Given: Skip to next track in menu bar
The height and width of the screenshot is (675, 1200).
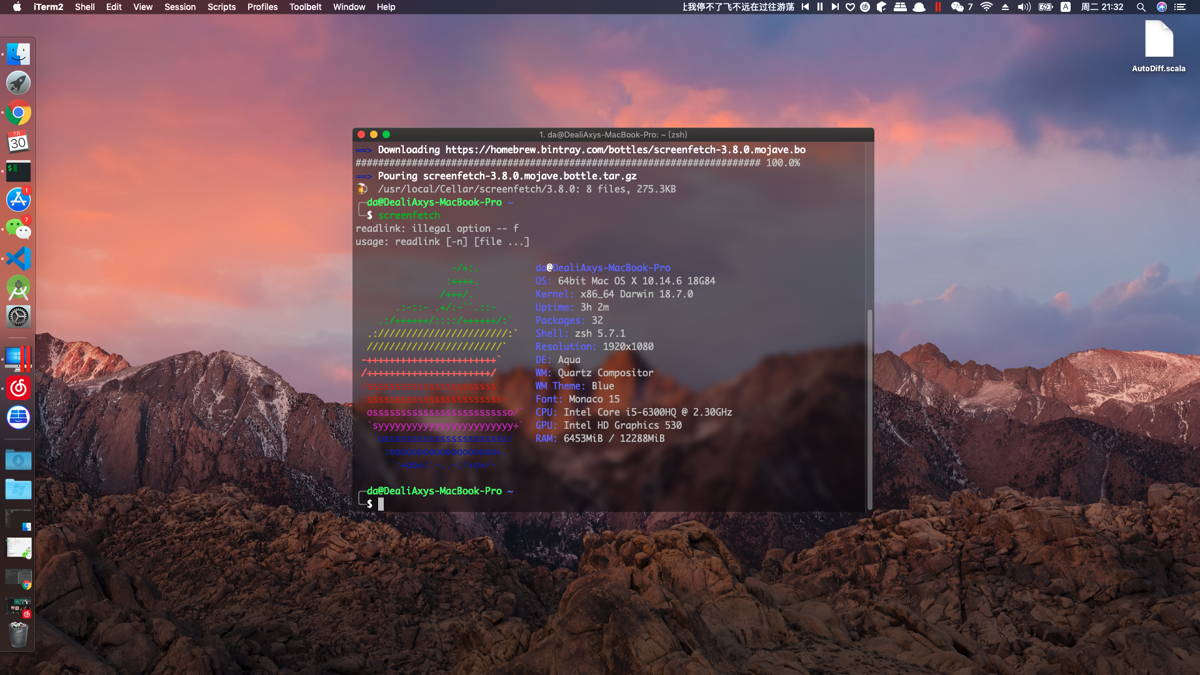Looking at the screenshot, I should [x=835, y=7].
